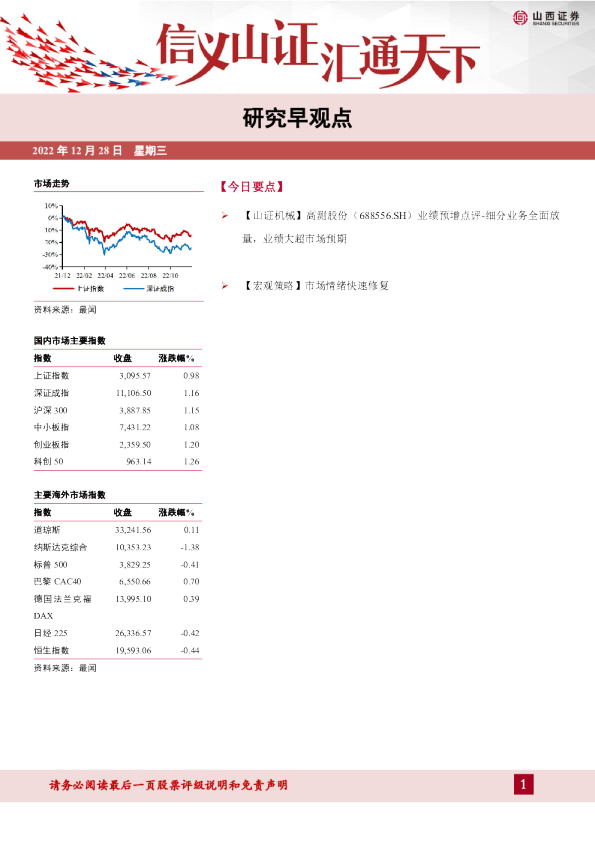Click the 纳斯达克综合 index row
This screenshot has height=842, width=595.
tap(117, 547)
